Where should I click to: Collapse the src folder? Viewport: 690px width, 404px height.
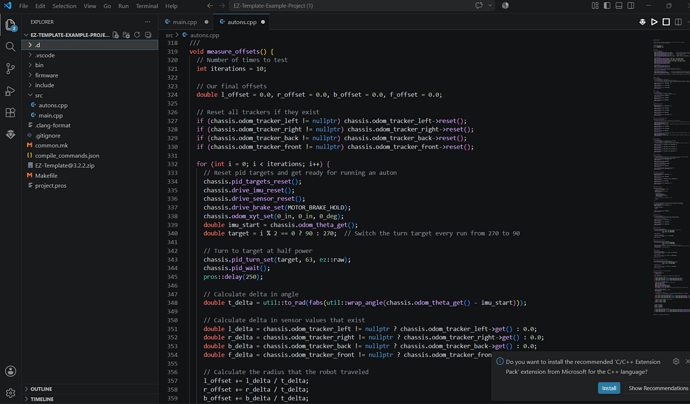click(90, 95)
